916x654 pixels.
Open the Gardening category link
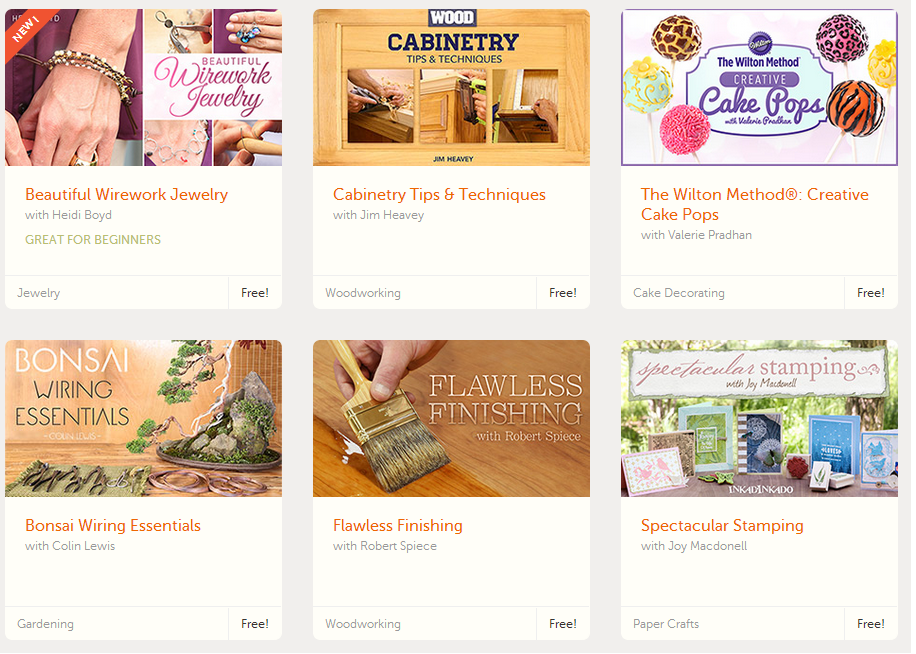46,624
